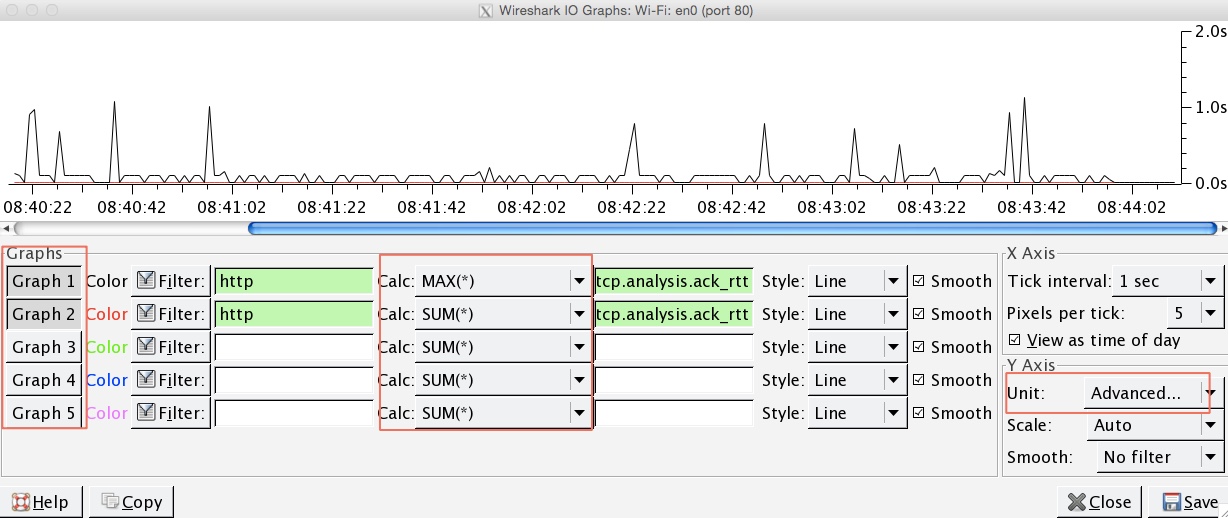Disable View as time of day
Screen dimensions: 1228x518
pos(1016,340)
